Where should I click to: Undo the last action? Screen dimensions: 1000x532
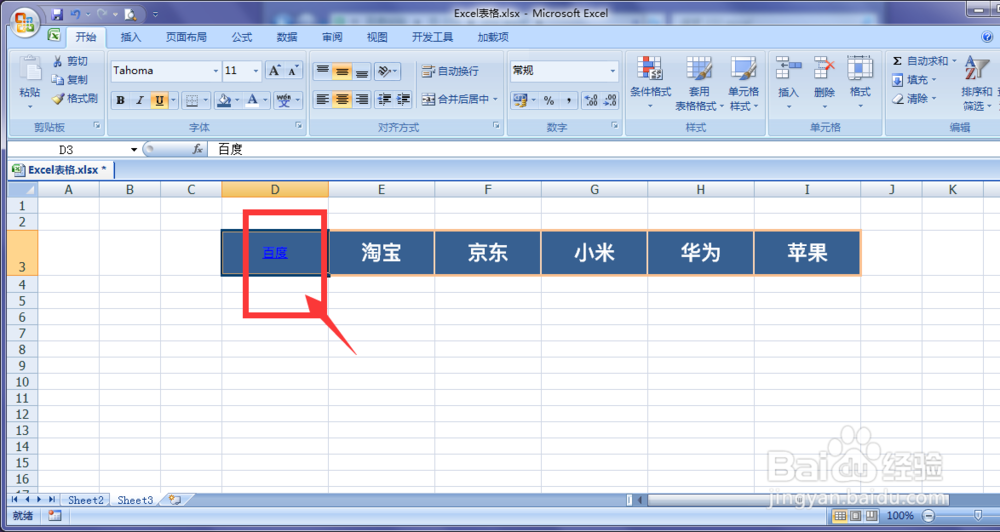coord(76,13)
